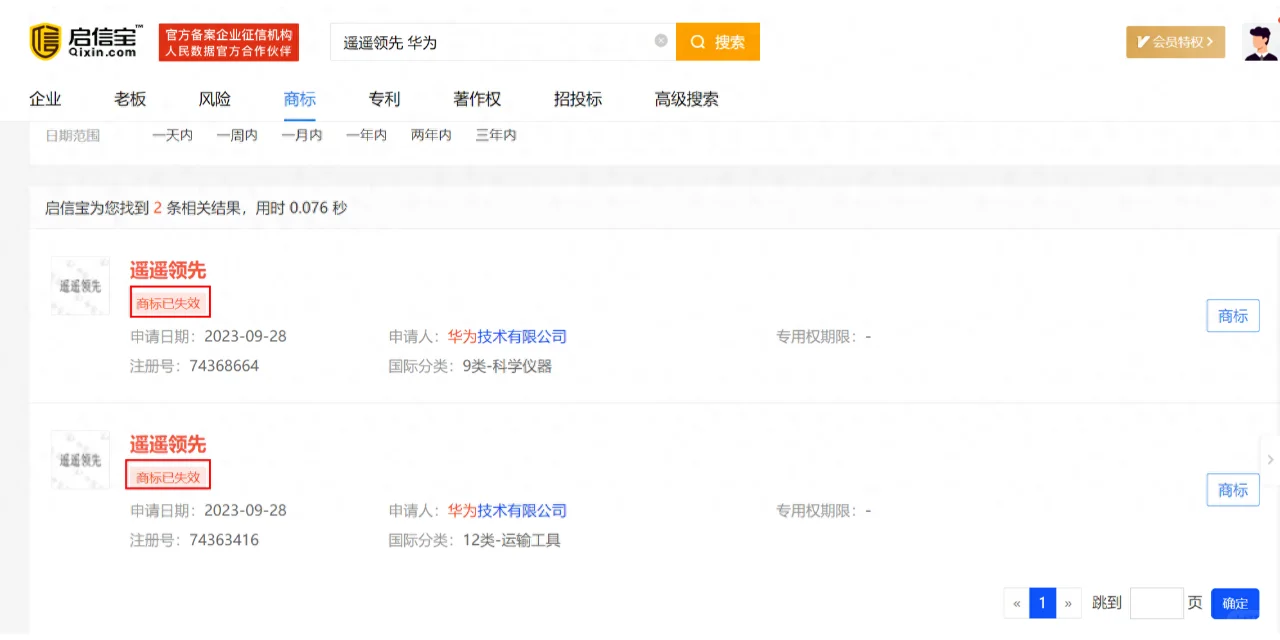Open 会员特权 membership privileges
The height and width of the screenshot is (640, 1280).
click(1175, 42)
